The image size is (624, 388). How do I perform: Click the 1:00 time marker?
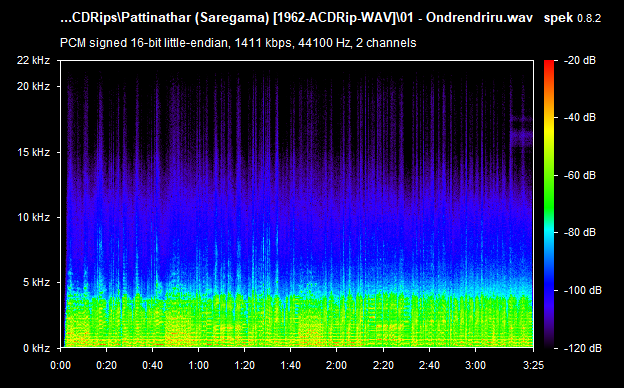pyautogui.click(x=198, y=365)
